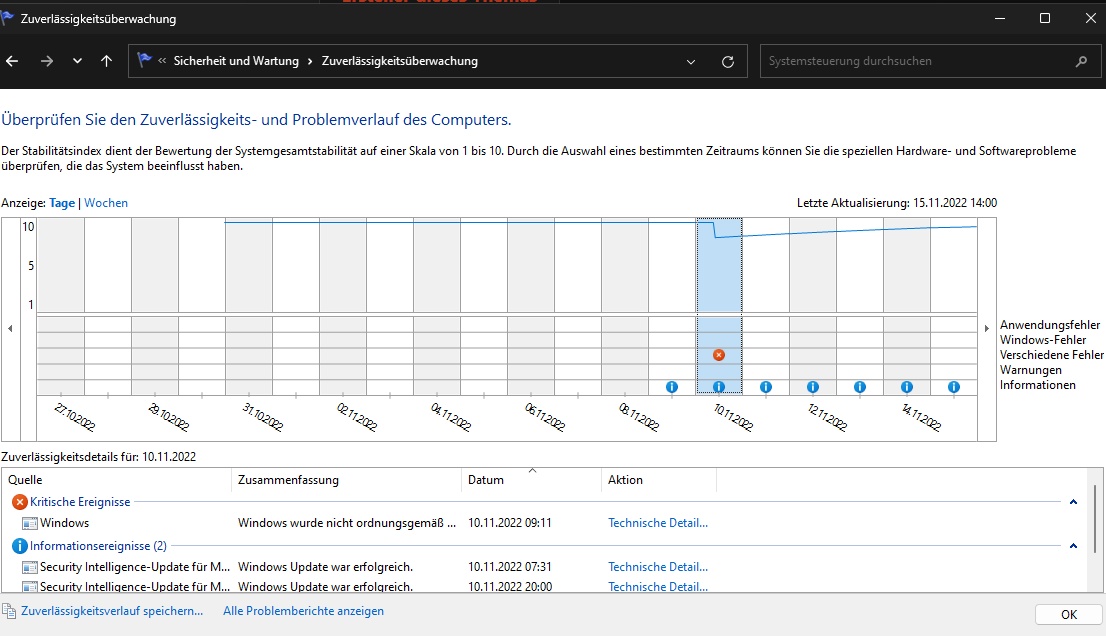The width and height of the screenshot is (1106, 636).
Task: Go forward with the right arrow button
Action: (47, 61)
